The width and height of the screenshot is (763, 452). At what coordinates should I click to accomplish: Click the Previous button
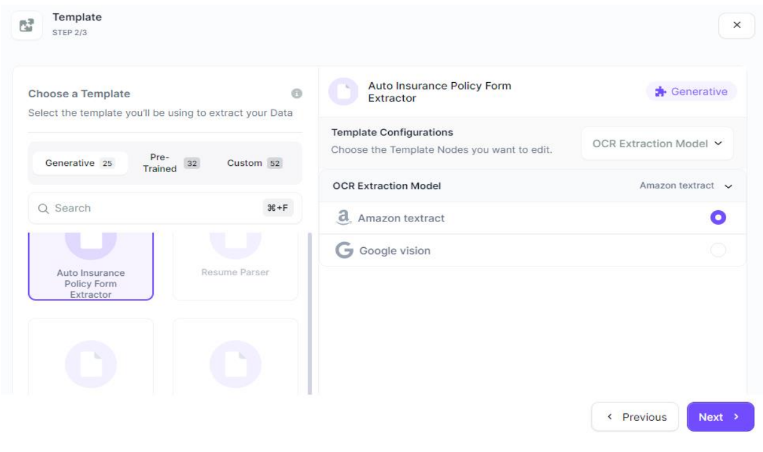(x=635, y=417)
